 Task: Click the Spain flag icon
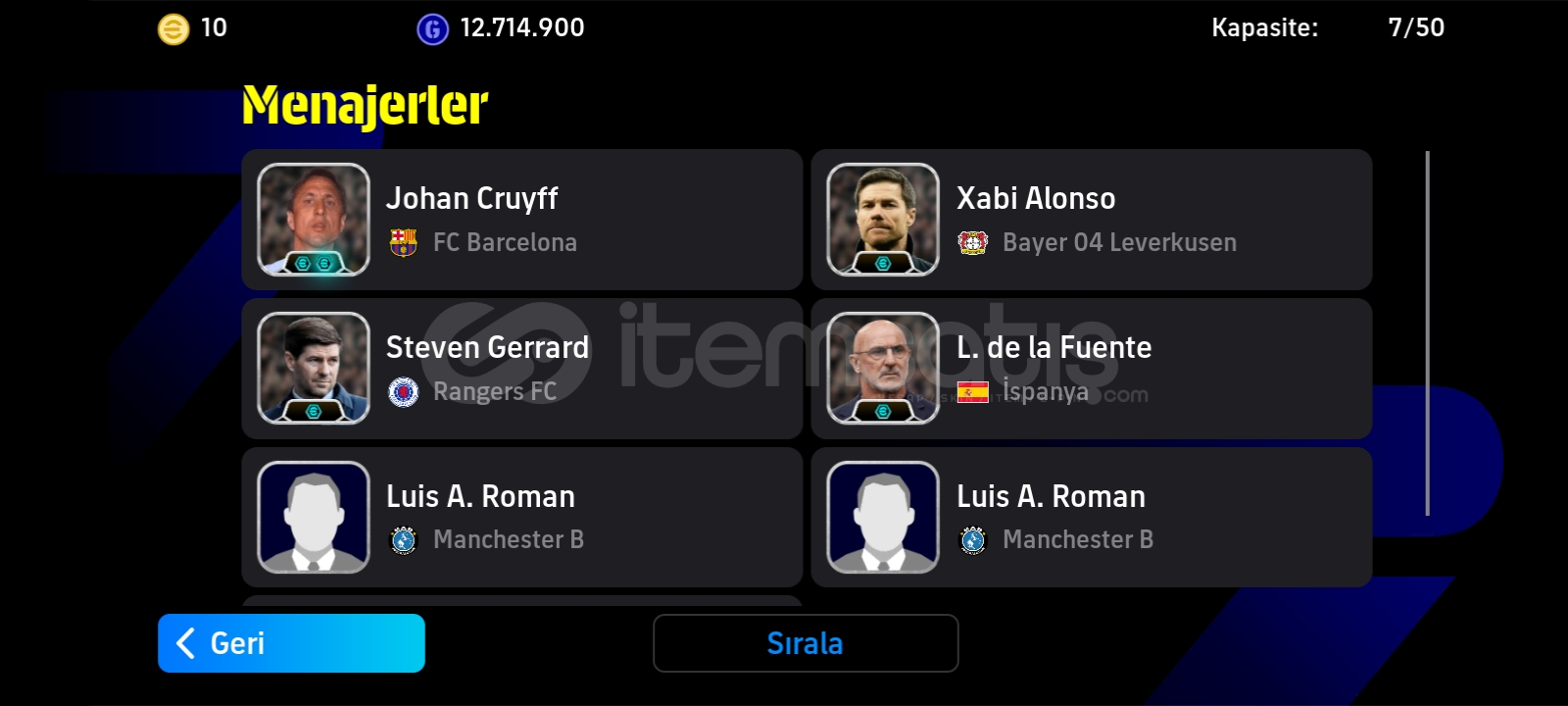[973, 392]
